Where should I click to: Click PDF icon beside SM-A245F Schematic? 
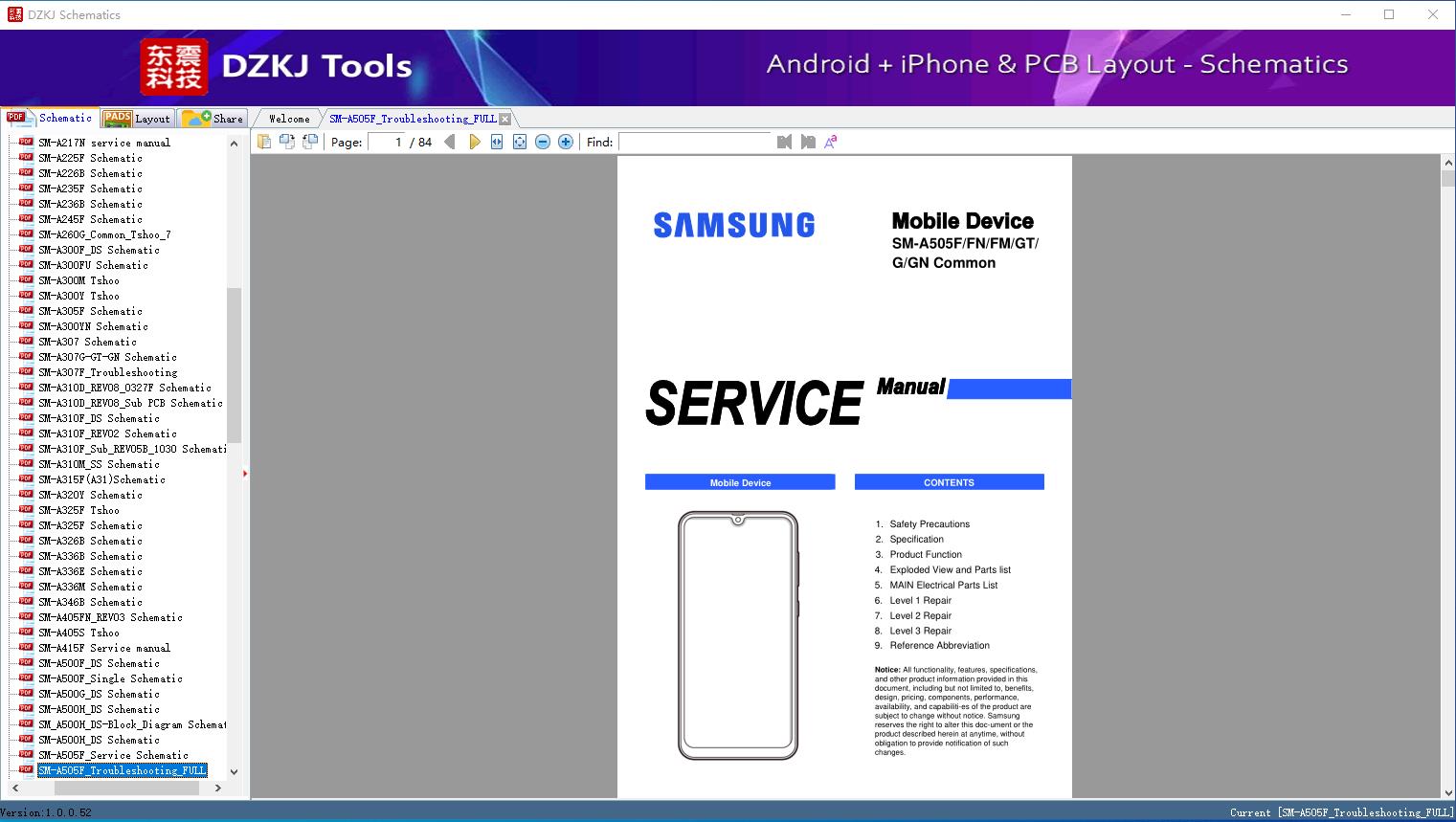(x=26, y=218)
